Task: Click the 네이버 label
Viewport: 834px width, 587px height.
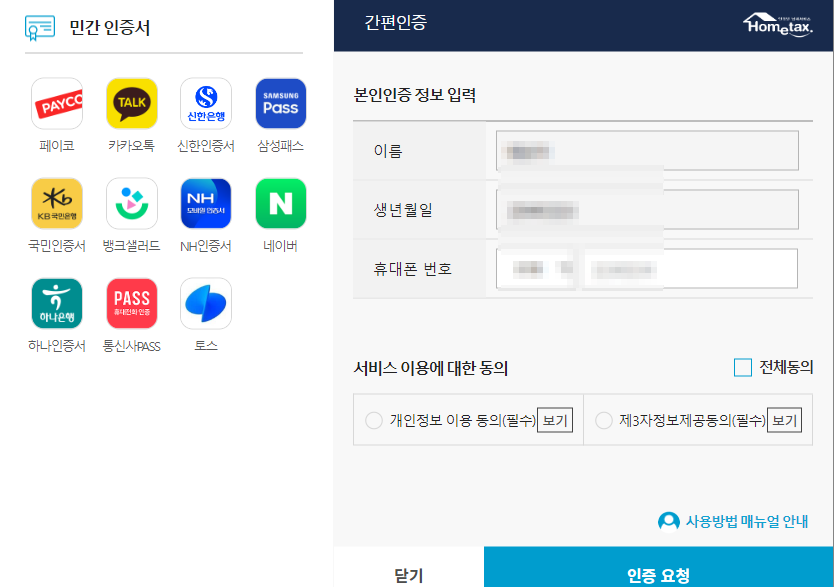Action: 281,246
